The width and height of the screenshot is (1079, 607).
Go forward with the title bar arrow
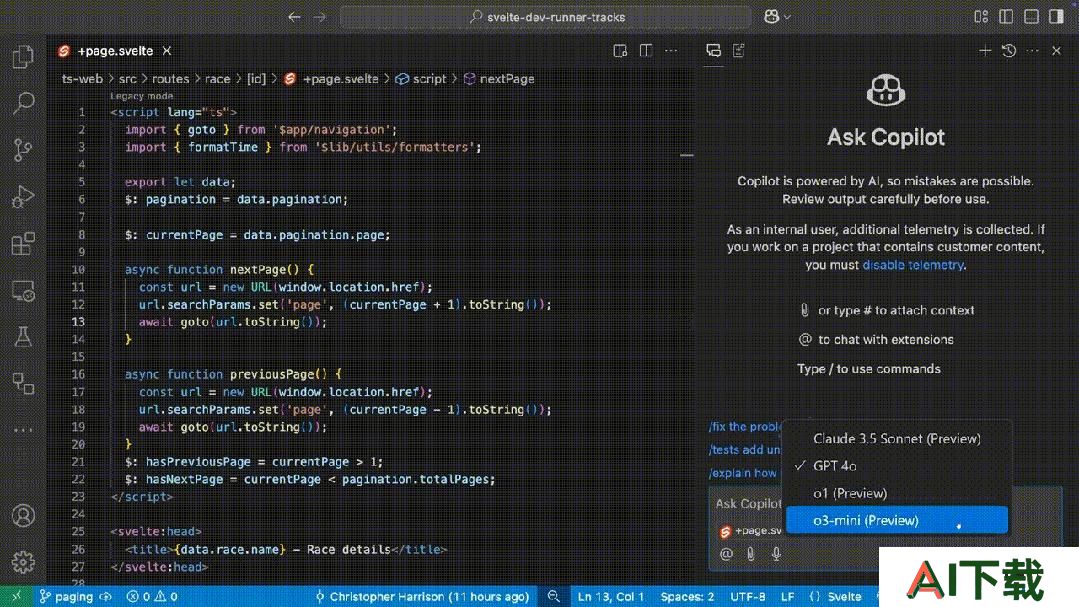click(320, 17)
